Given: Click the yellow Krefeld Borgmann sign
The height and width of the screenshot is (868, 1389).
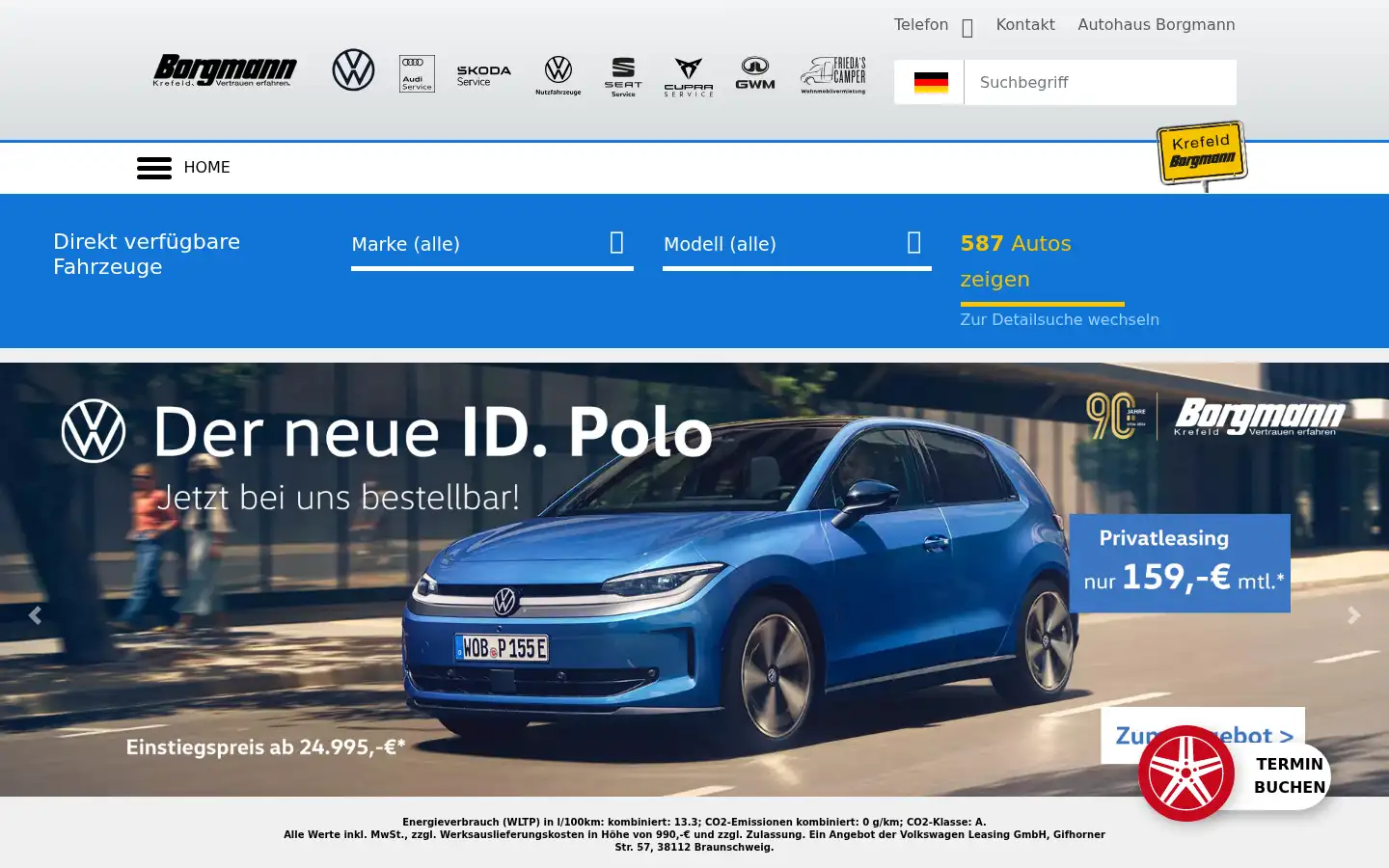Looking at the screenshot, I should click(1202, 154).
